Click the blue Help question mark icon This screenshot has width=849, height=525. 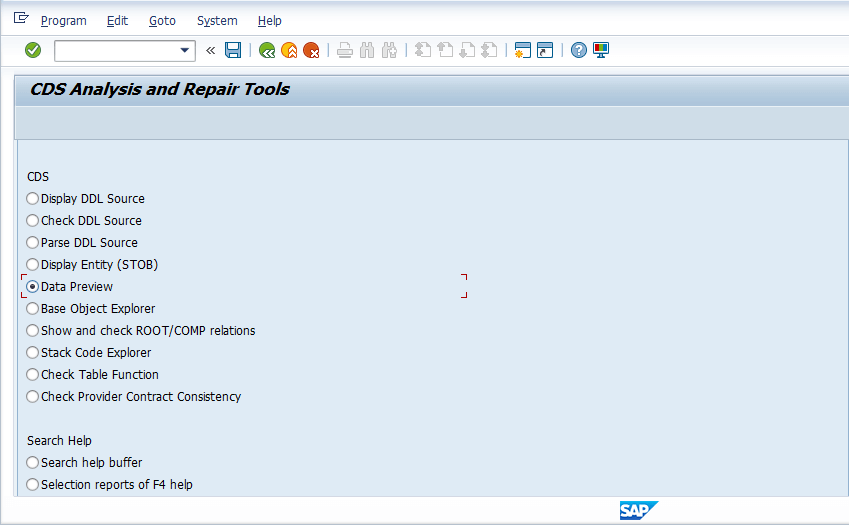[579, 50]
